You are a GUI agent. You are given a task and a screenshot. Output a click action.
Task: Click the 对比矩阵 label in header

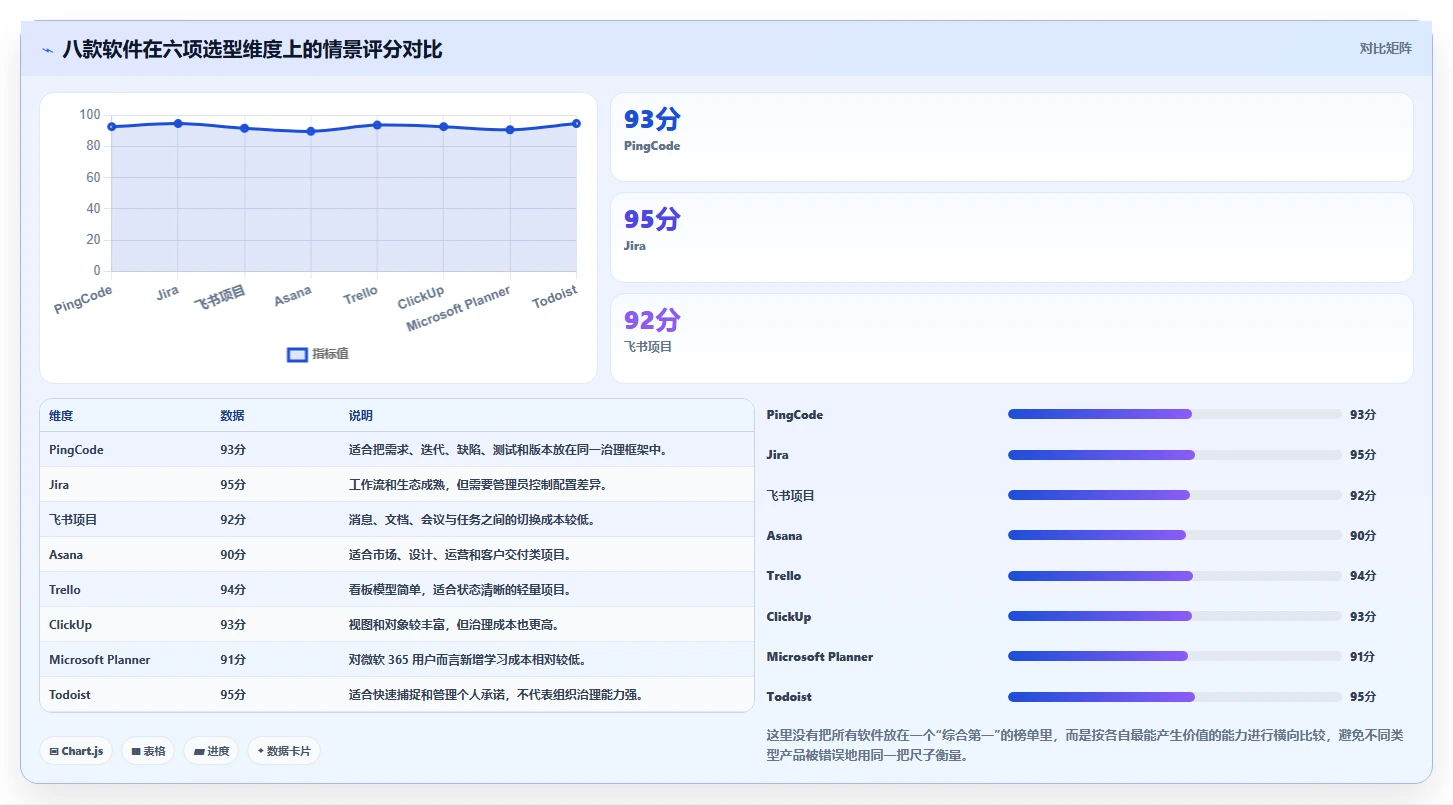(x=1385, y=49)
